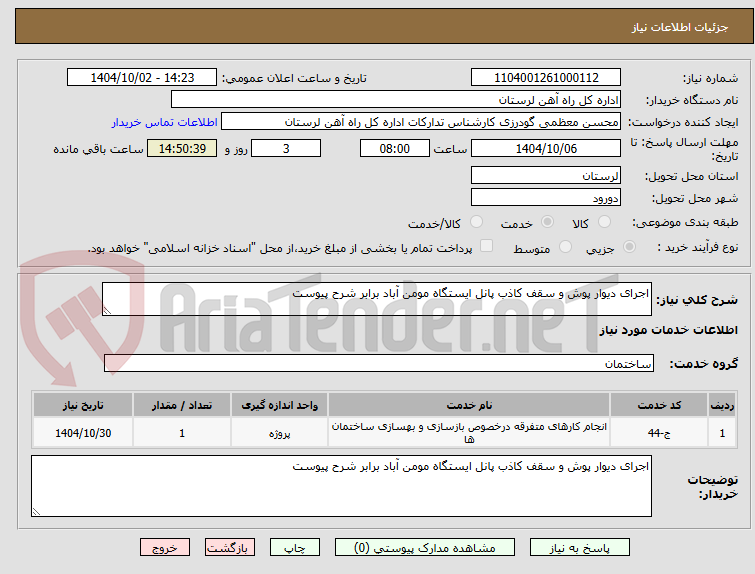Click the بازگشت back button
Viewport: 755px width, 574px height.
pyautogui.click(x=229, y=548)
